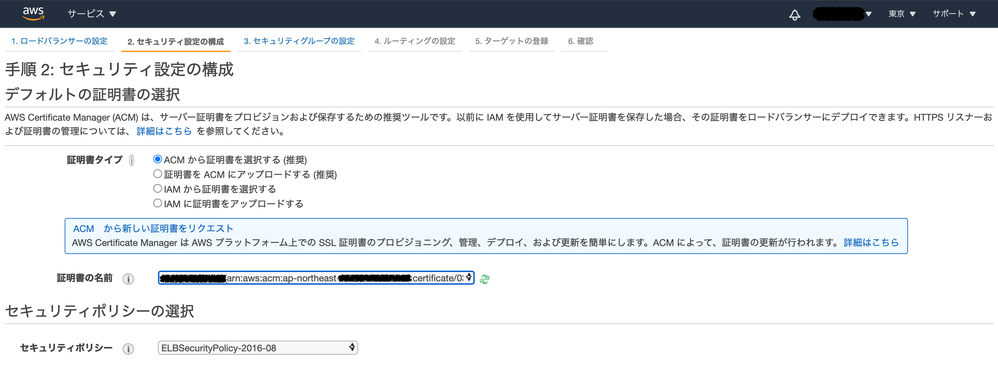Open the ELBSecurityPolicy-2016-08 dropdown
The image size is (998, 378).
click(x=258, y=348)
